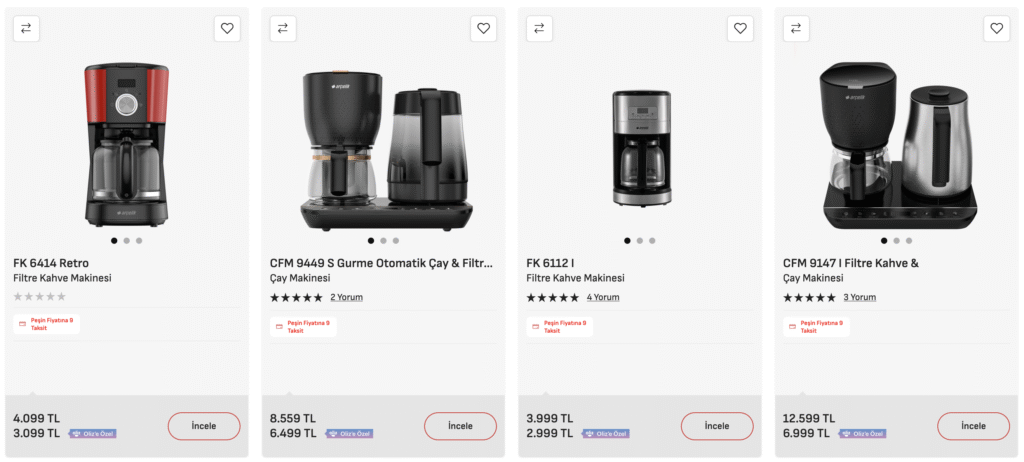Open the 4 Yorum reviews link

(x=603, y=297)
